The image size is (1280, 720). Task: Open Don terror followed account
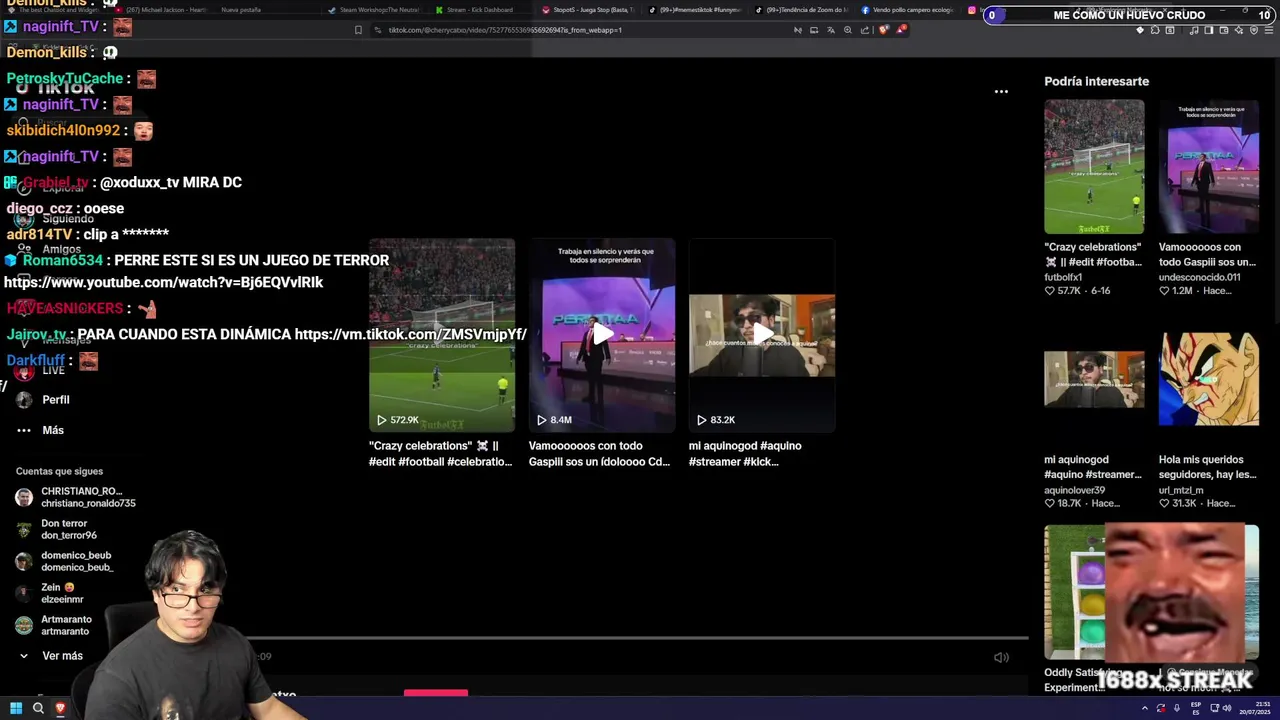[x=57, y=529]
